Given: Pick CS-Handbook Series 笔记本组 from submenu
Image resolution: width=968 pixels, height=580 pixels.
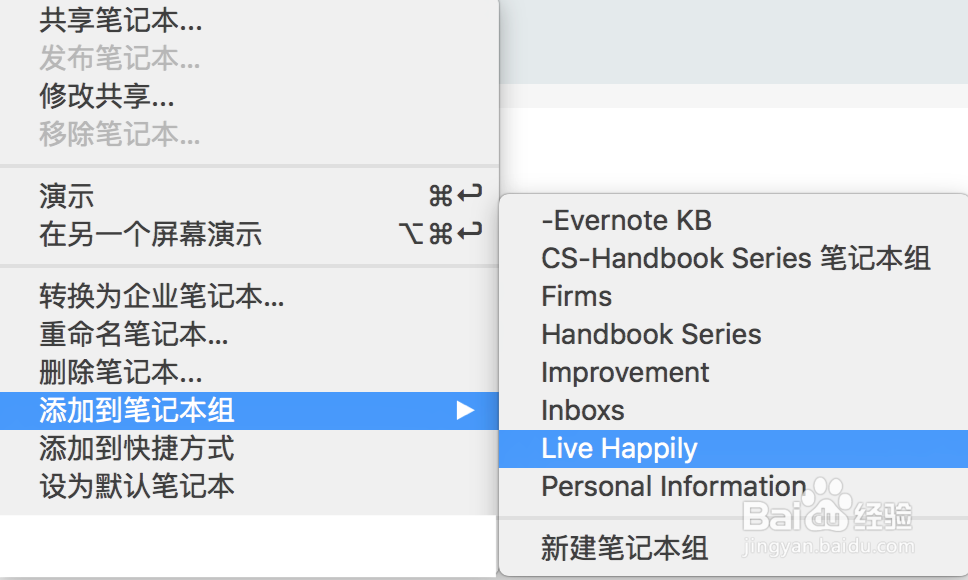Looking at the screenshot, I should point(736,258).
